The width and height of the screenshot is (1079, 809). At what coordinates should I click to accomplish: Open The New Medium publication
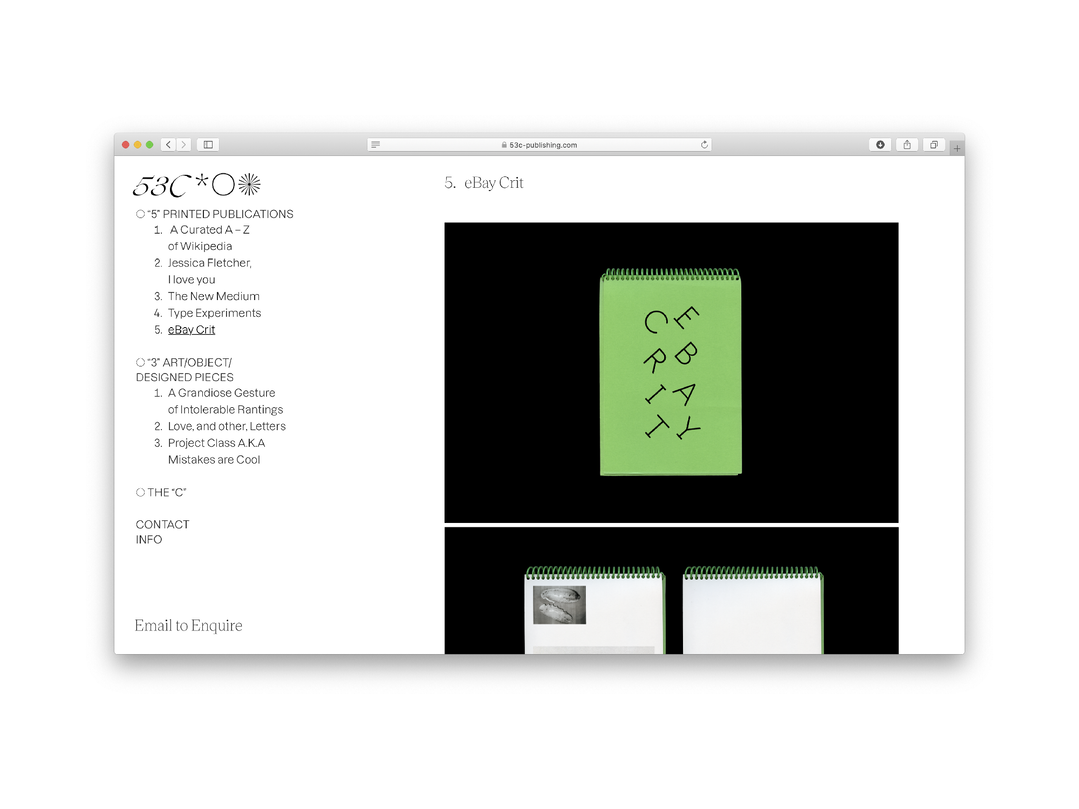click(x=213, y=296)
